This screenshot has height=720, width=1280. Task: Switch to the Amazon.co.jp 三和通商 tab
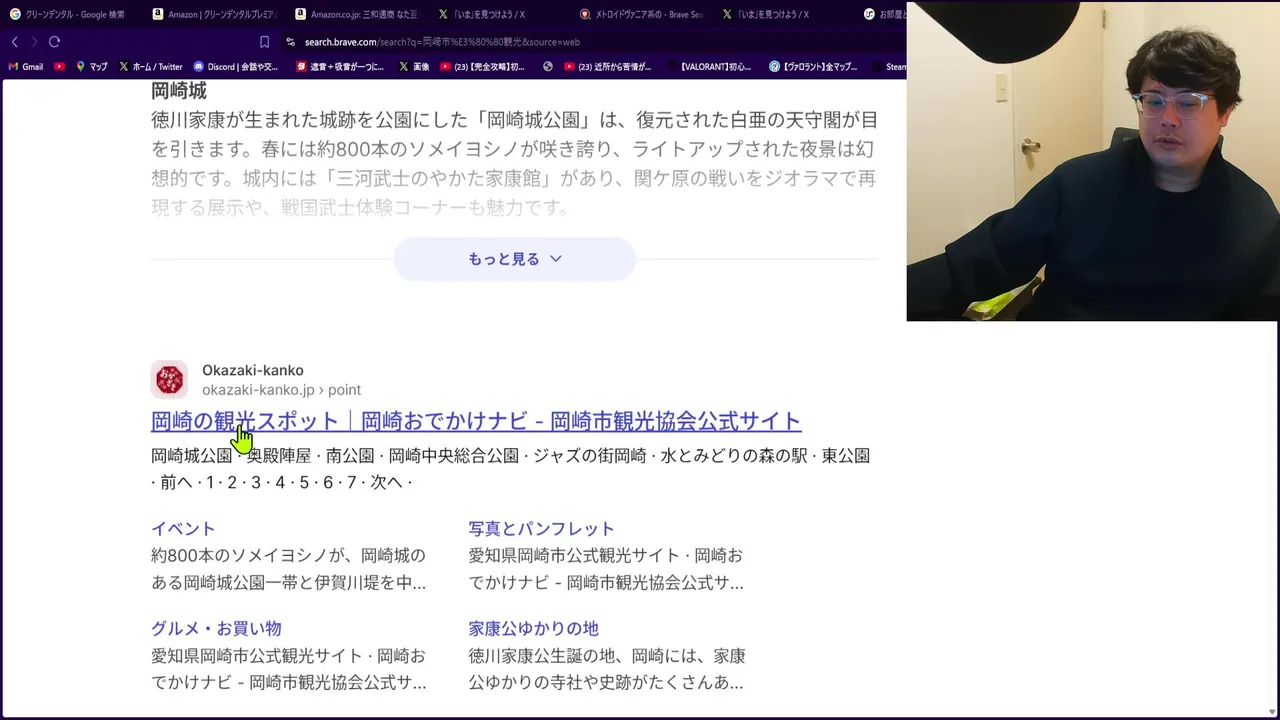(x=357, y=14)
